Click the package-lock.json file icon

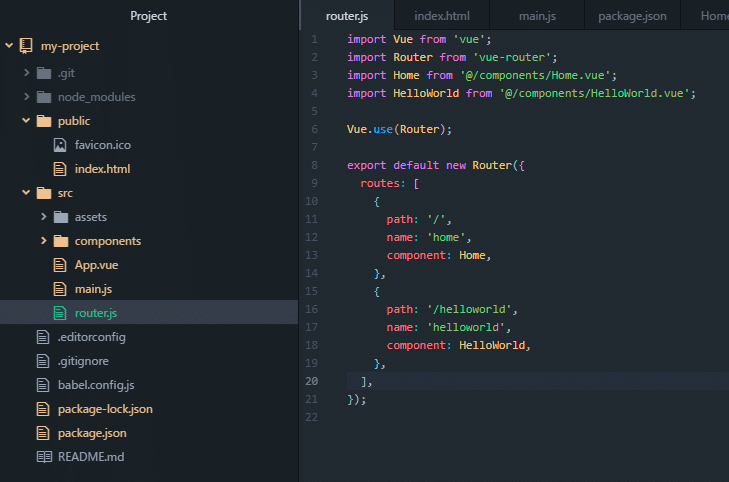43,409
